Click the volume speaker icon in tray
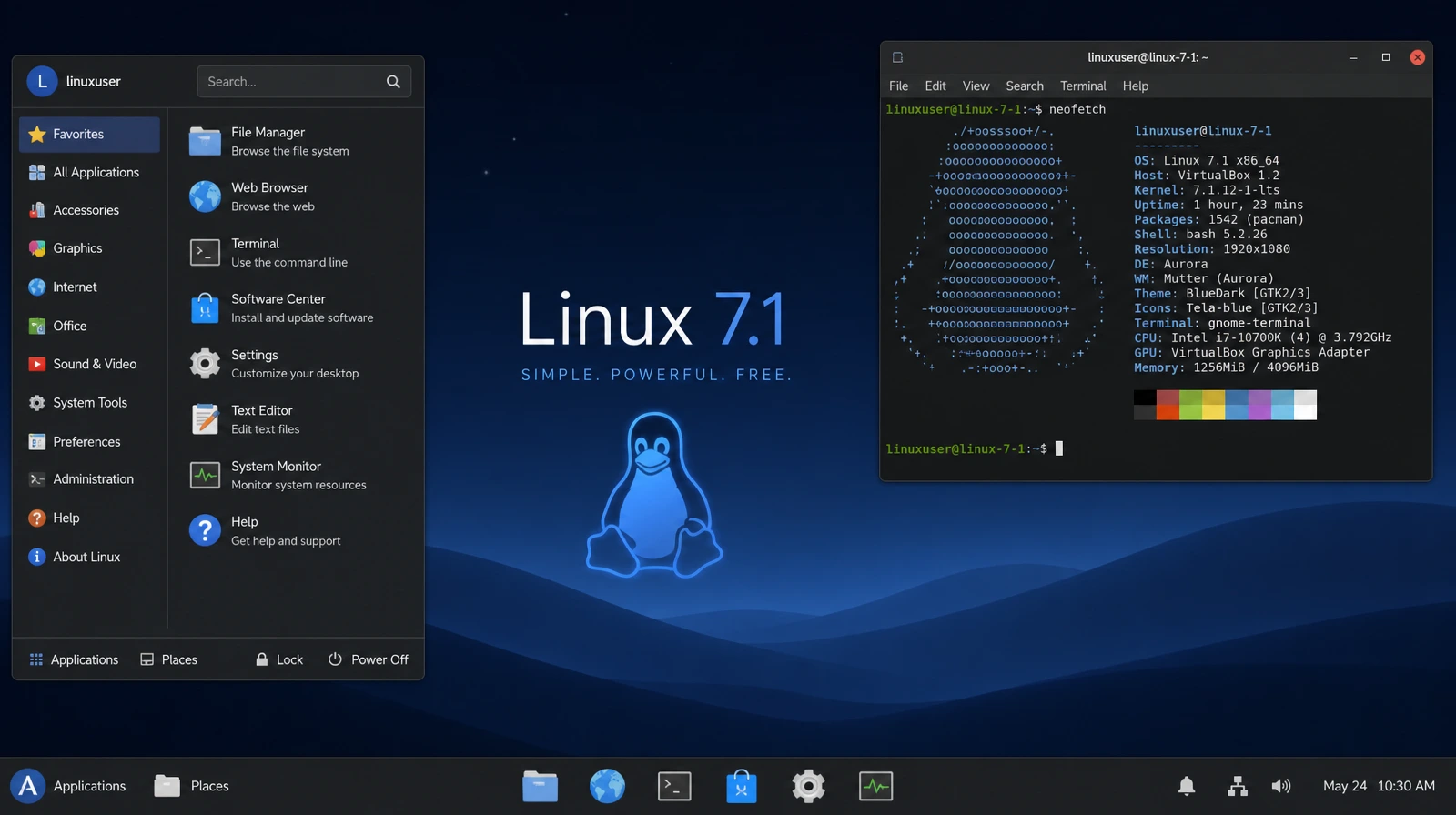Image resolution: width=1456 pixels, height=815 pixels. coord(1281,786)
